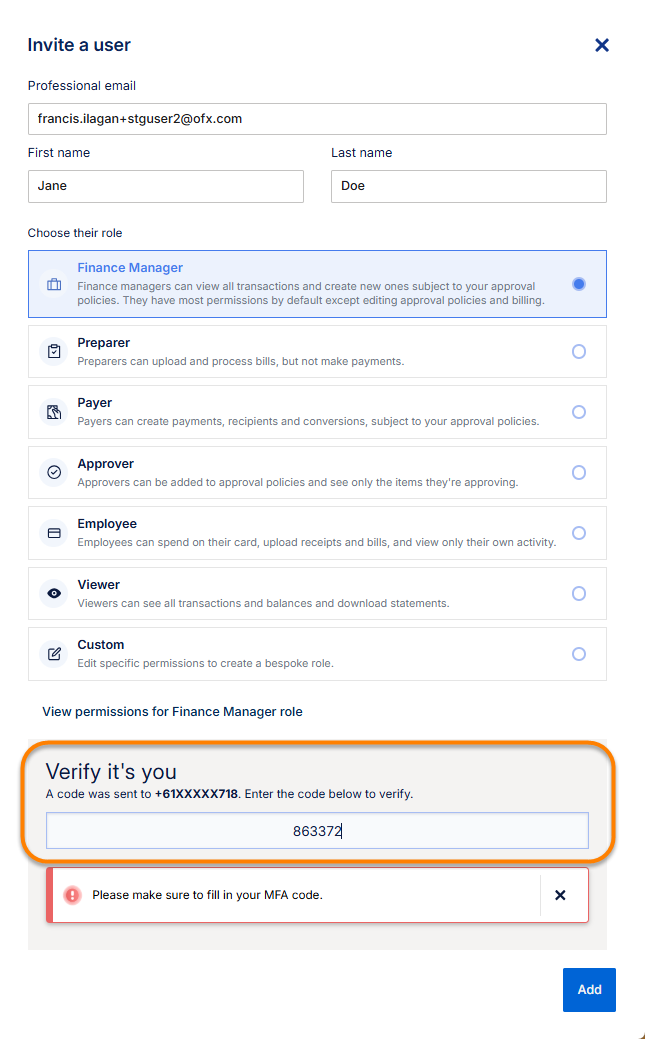Select the Preparer radio button
The width and height of the screenshot is (645, 1039).
[x=579, y=352]
